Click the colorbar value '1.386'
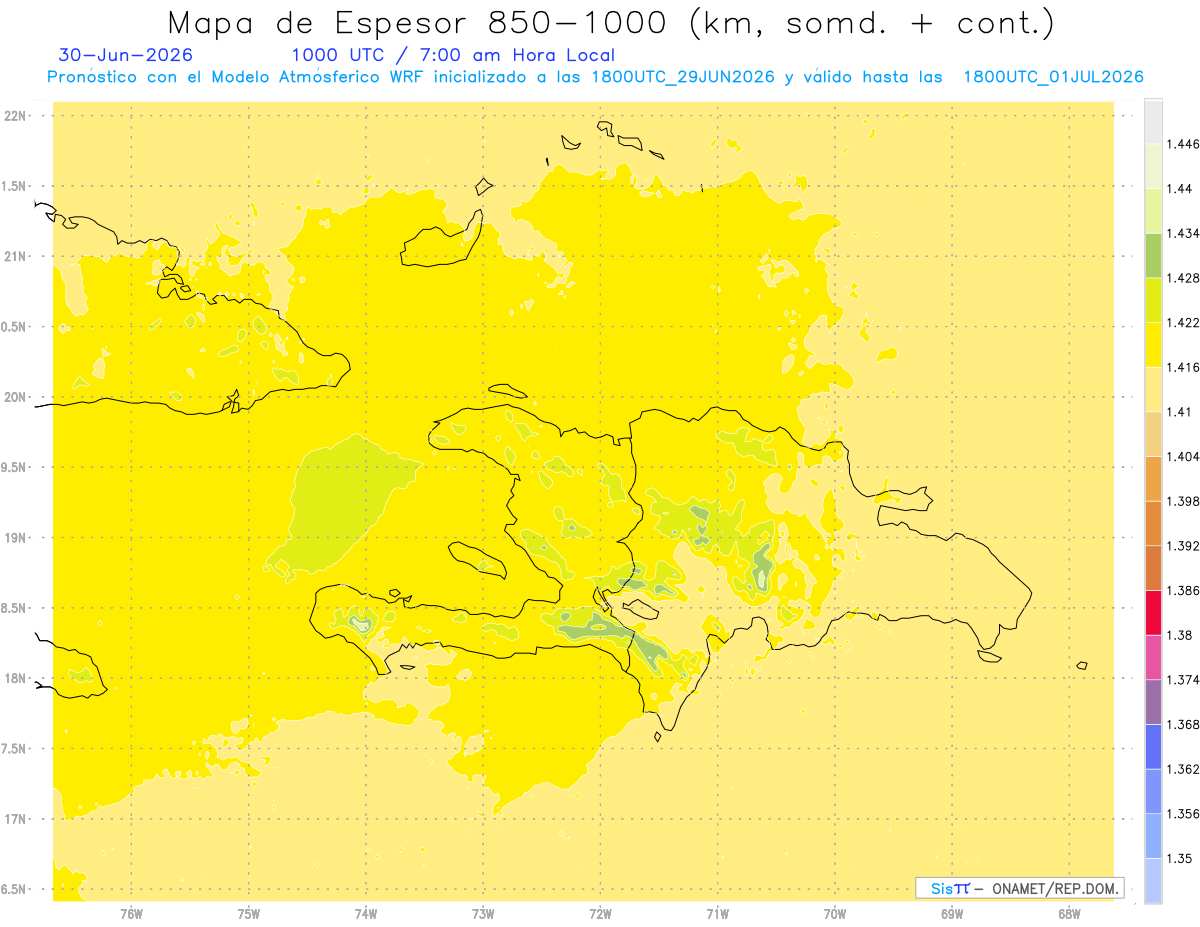 (x=1183, y=591)
